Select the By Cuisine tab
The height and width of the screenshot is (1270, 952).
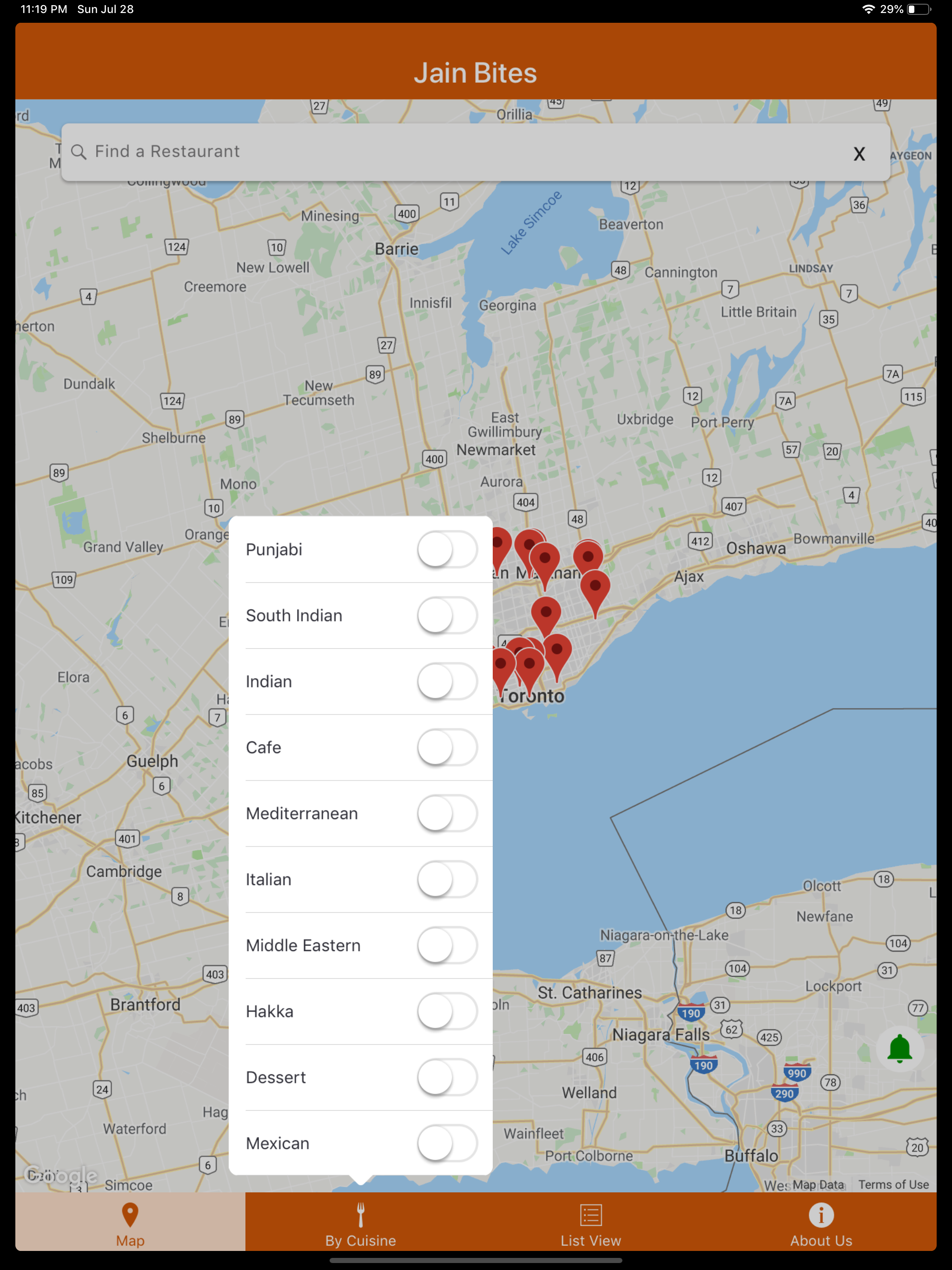click(361, 1222)
